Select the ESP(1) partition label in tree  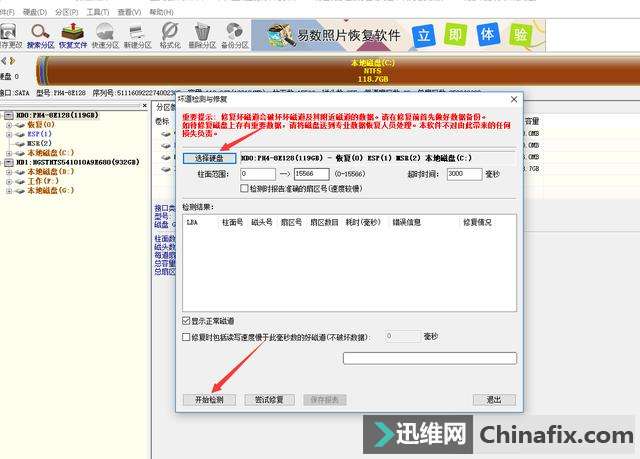point(39,134)
